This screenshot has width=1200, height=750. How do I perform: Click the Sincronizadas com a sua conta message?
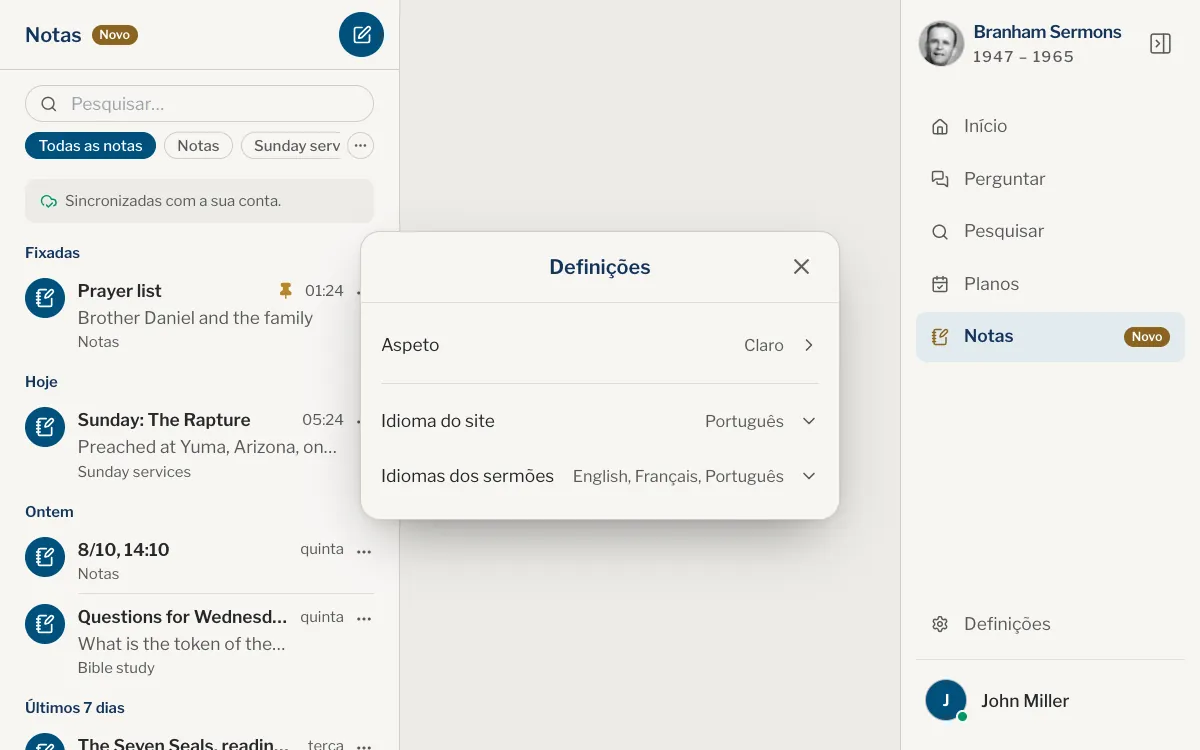pos(173,201)
